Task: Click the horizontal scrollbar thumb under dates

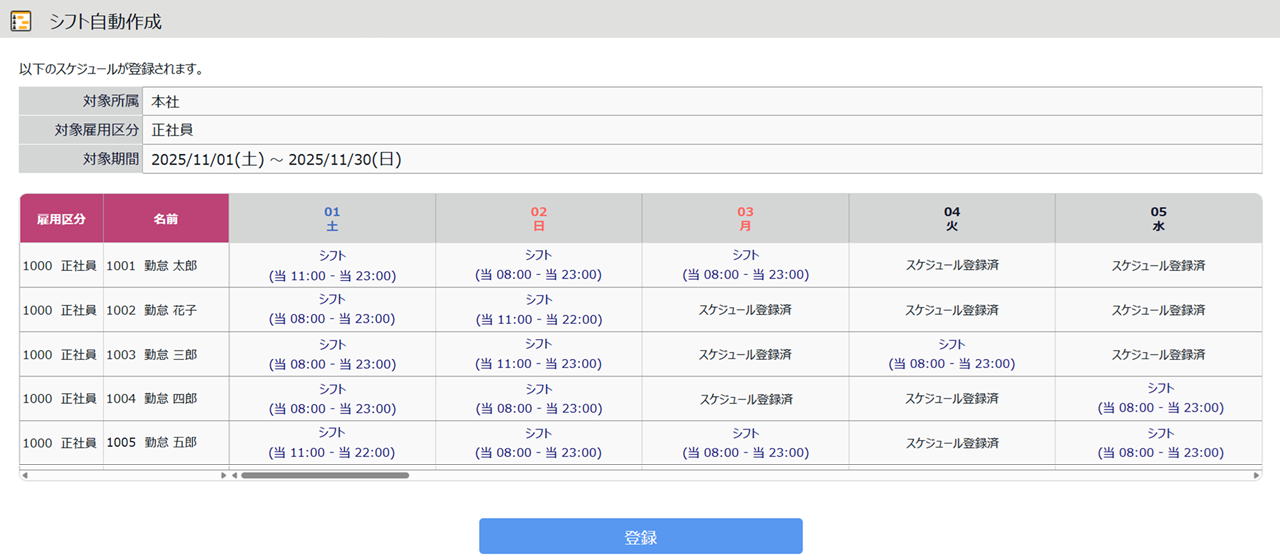Action: click(x=325, y=475)
